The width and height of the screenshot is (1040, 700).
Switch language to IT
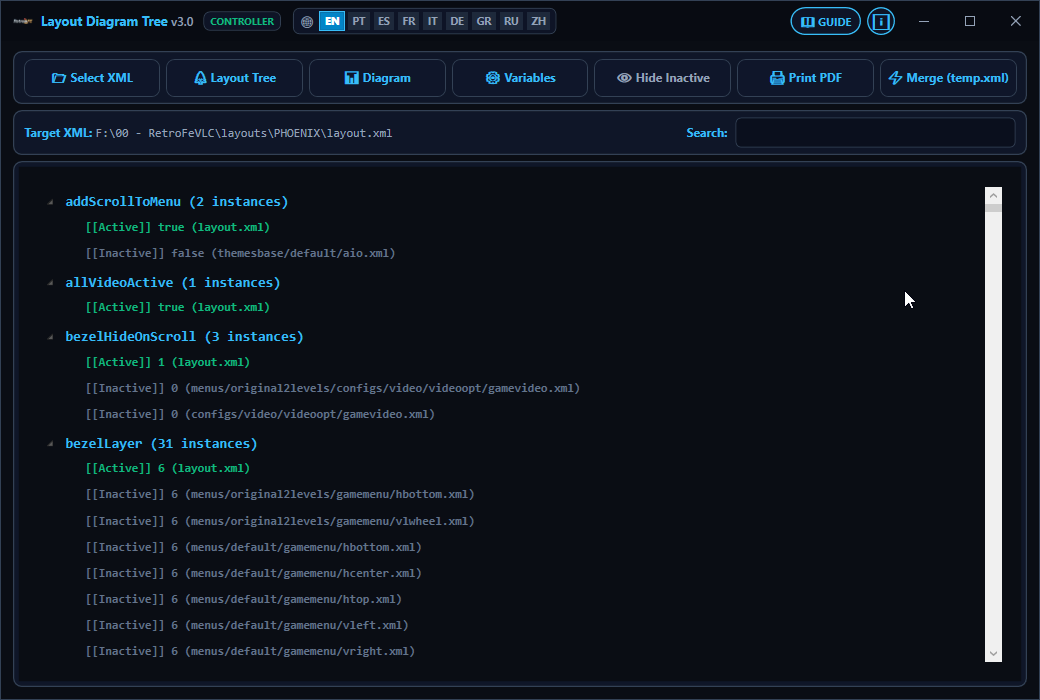coord(432,21)
